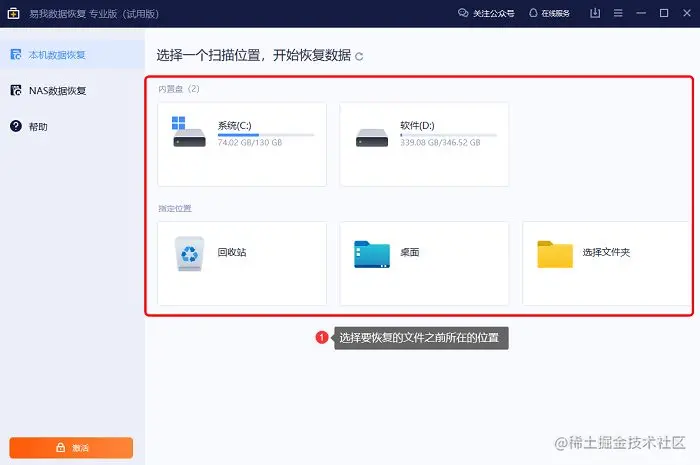The height and width of the screenshot is (465, 700).
Task: Open the hamburger menu icon
Action: [618, 13]
